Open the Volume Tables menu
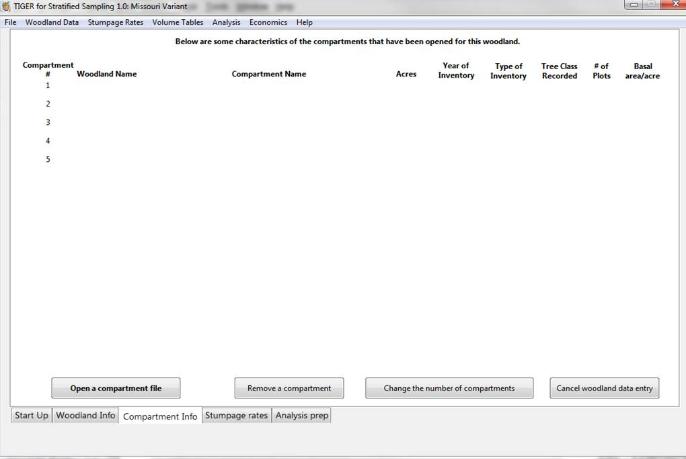Viewport: 686px width, 459px height. pos(178,22)
